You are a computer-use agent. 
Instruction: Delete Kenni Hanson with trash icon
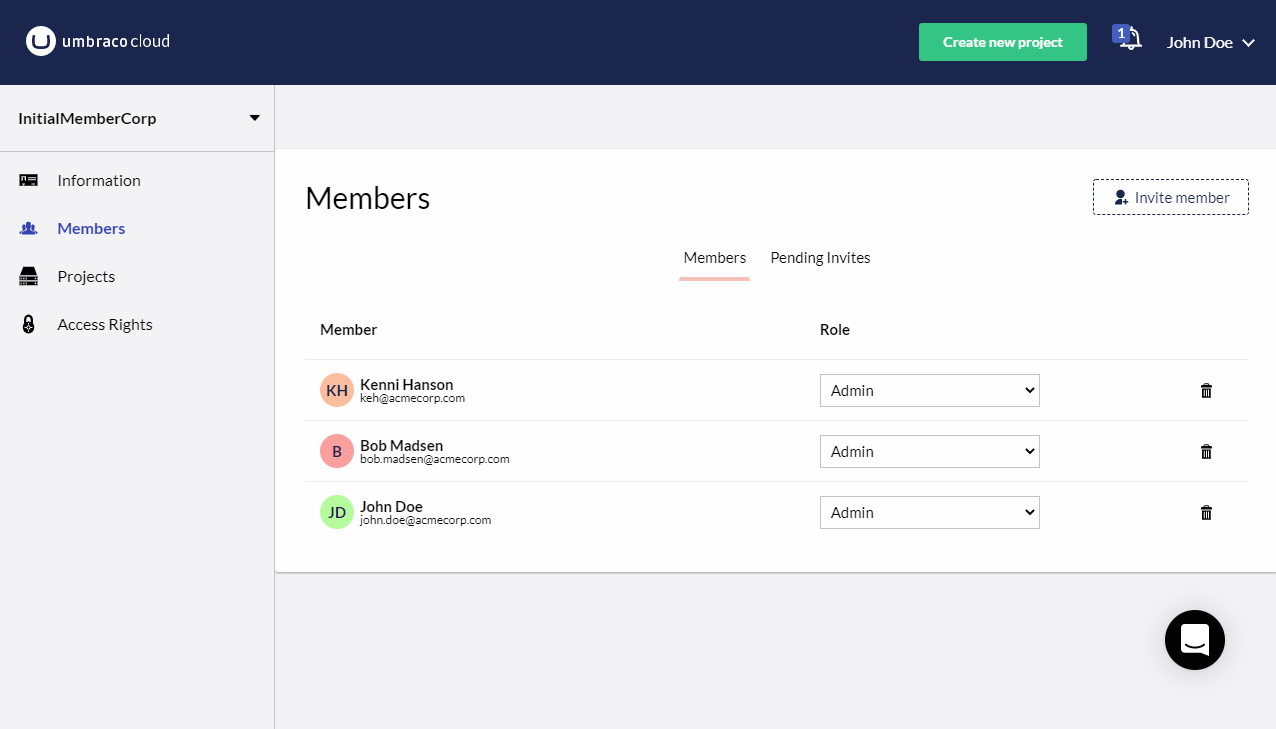pyautogui.click(x=1206, y=390)
